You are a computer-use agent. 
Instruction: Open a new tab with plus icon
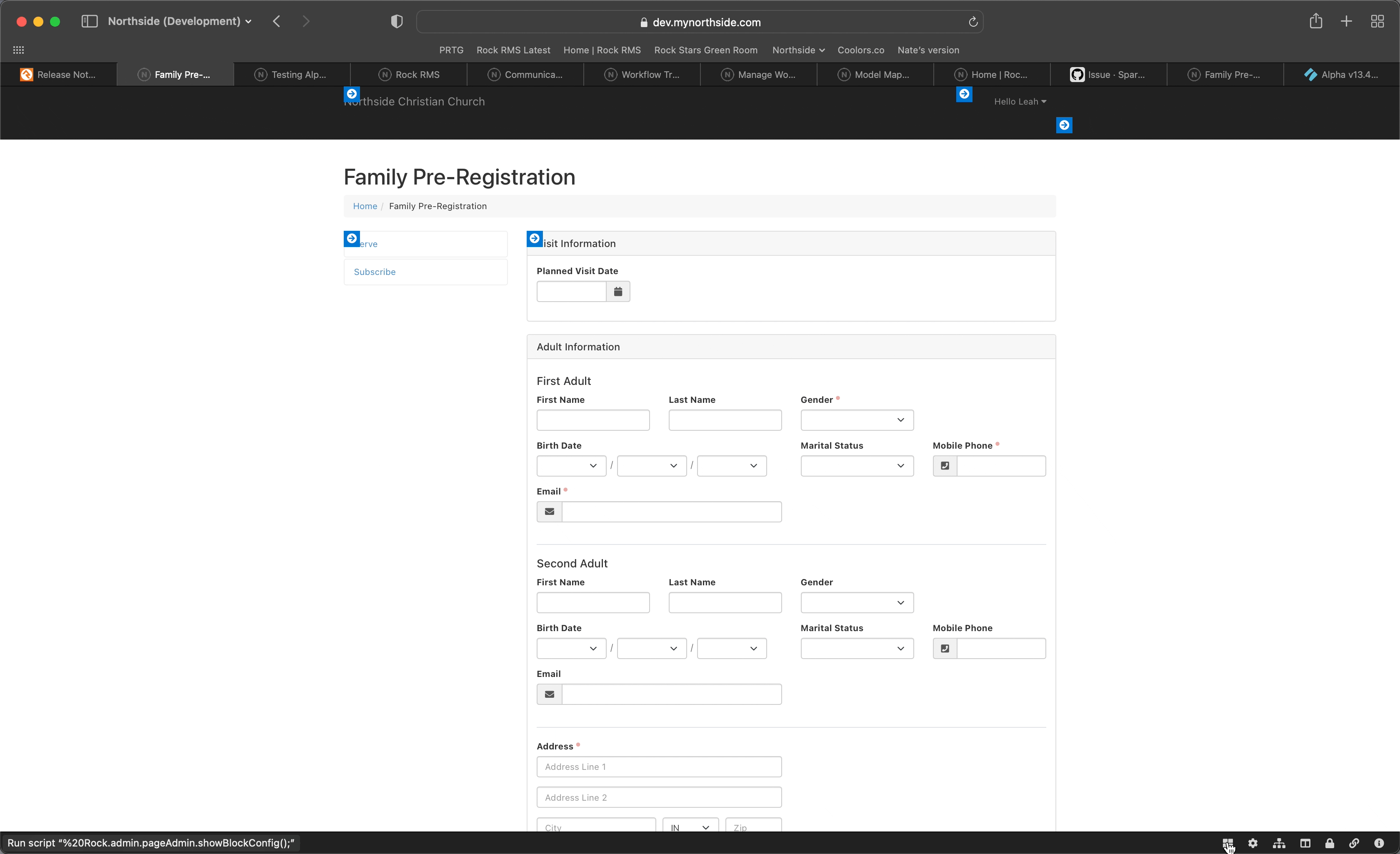pyautogui.click(x=1346, y=22)
